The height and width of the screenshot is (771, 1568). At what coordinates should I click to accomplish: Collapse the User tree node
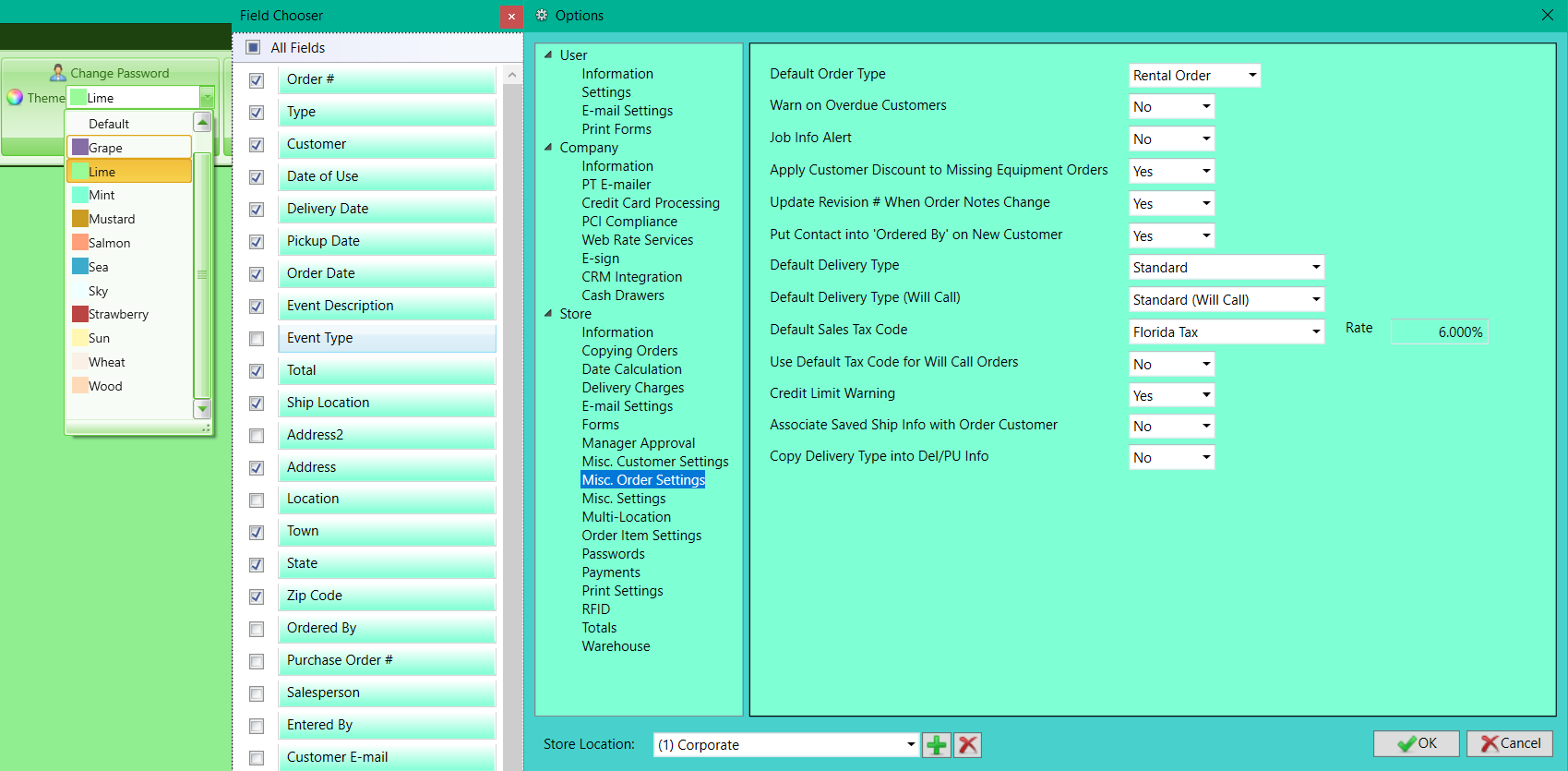[548, 54]
